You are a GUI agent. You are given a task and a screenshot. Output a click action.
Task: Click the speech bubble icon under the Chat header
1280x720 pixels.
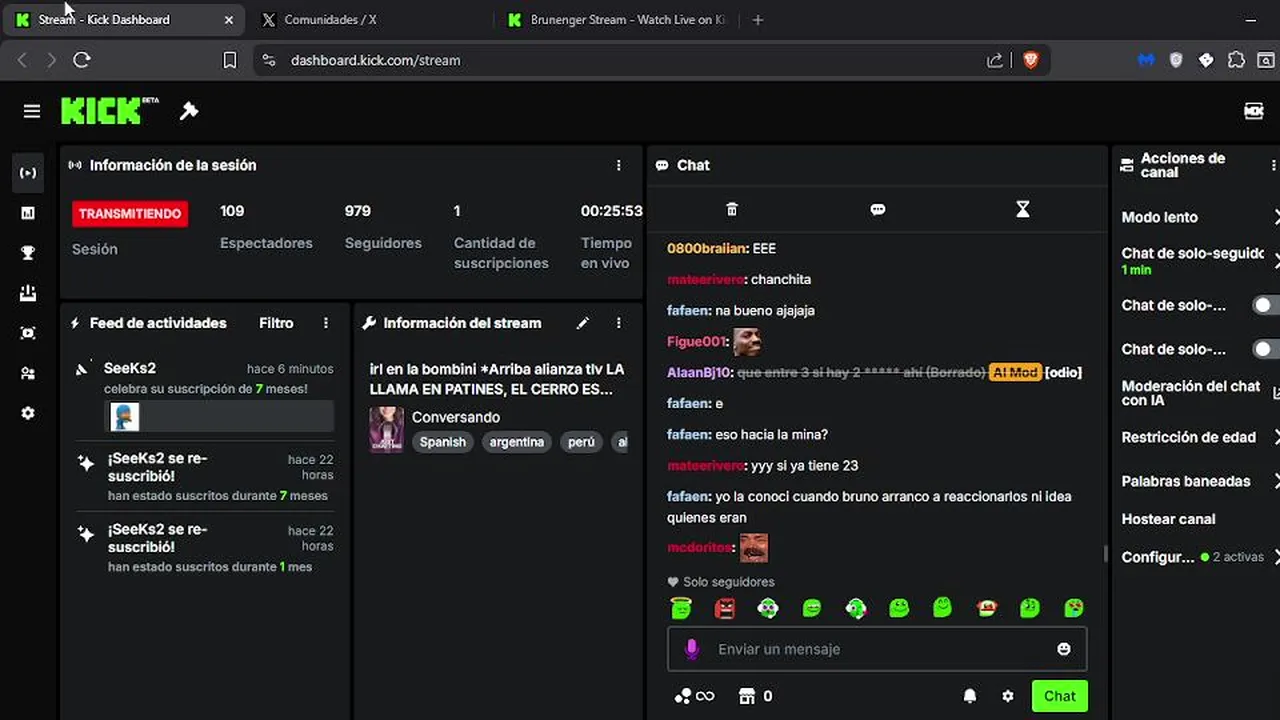pos(878,209)
